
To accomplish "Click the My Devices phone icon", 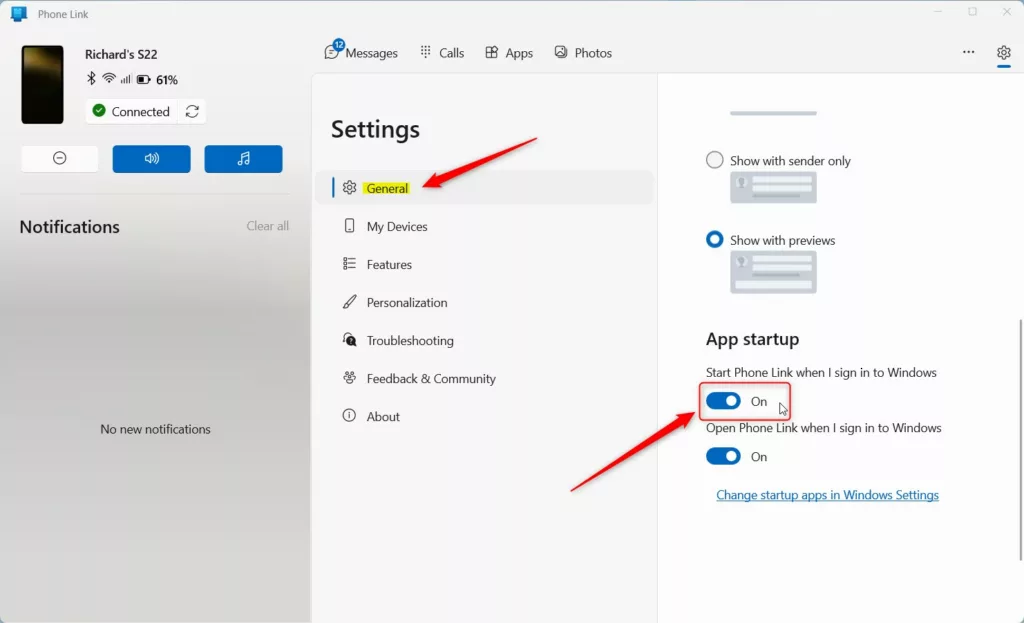I will (349, 225).
